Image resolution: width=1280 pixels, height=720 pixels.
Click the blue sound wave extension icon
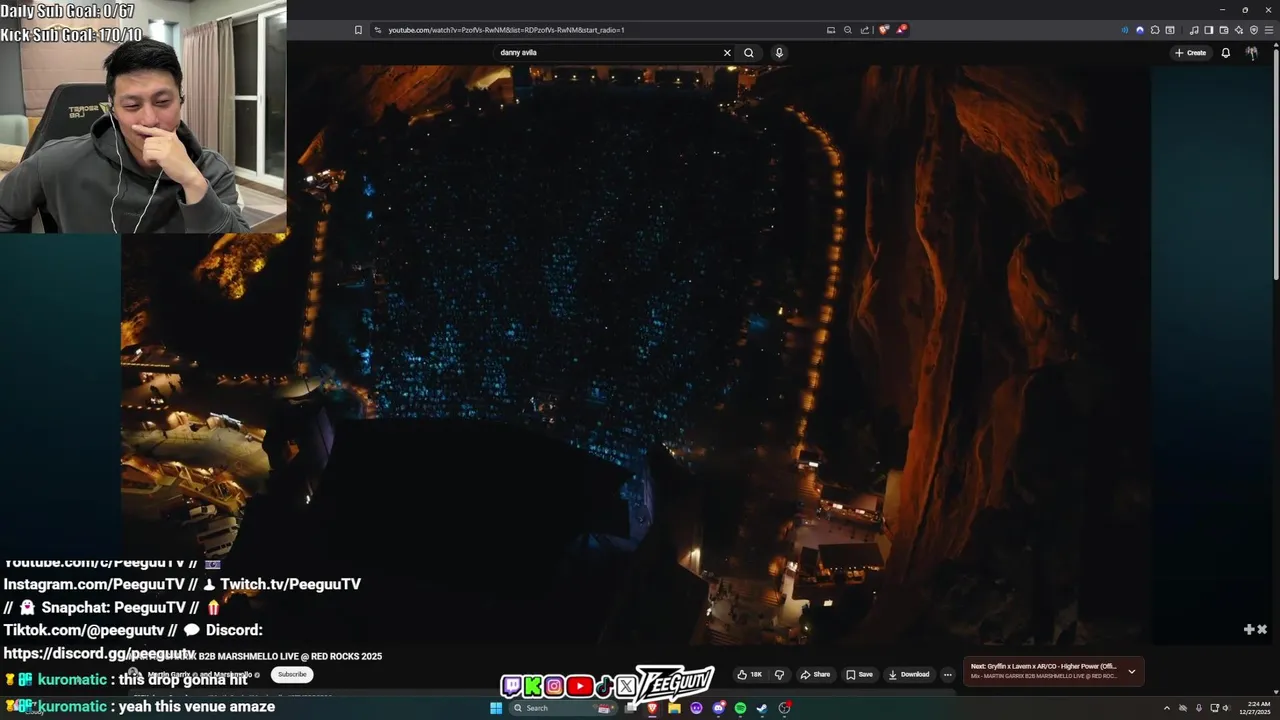pos(1125,30)
